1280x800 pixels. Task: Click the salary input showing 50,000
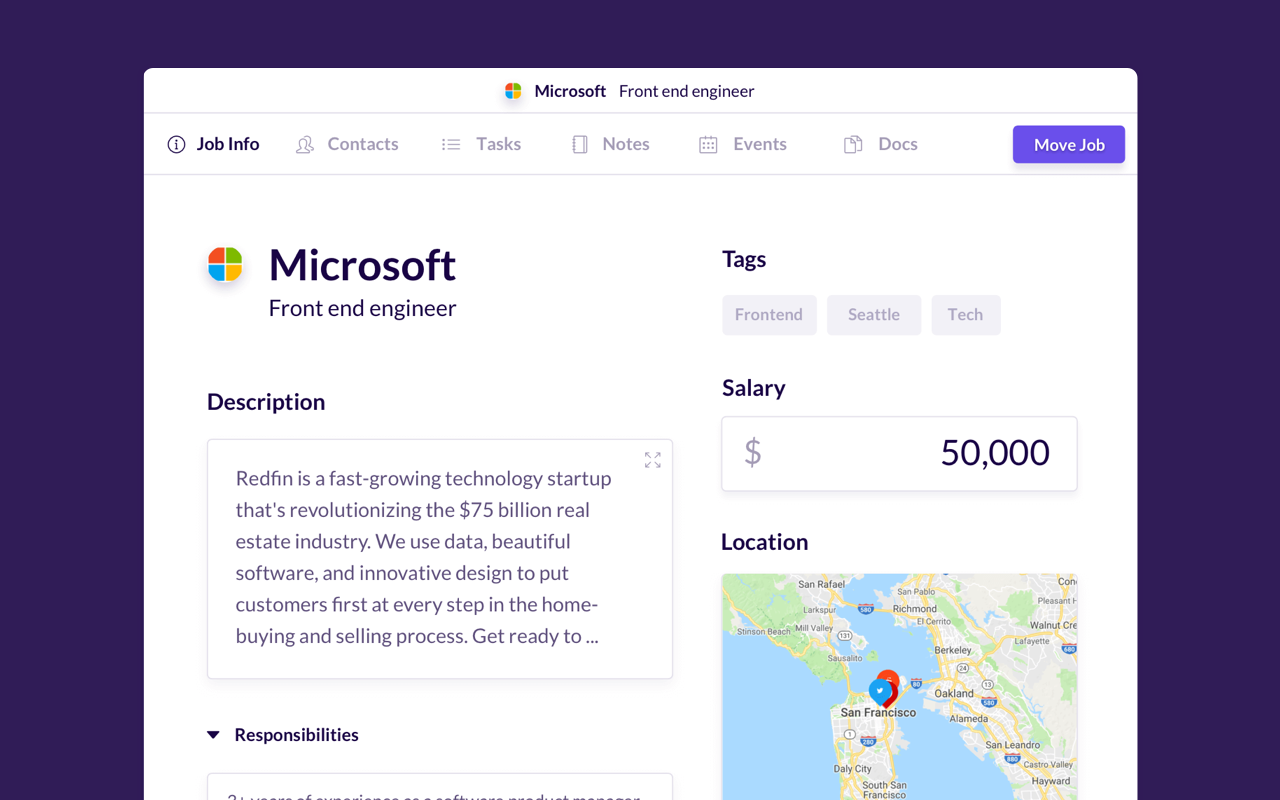point(899,453)
